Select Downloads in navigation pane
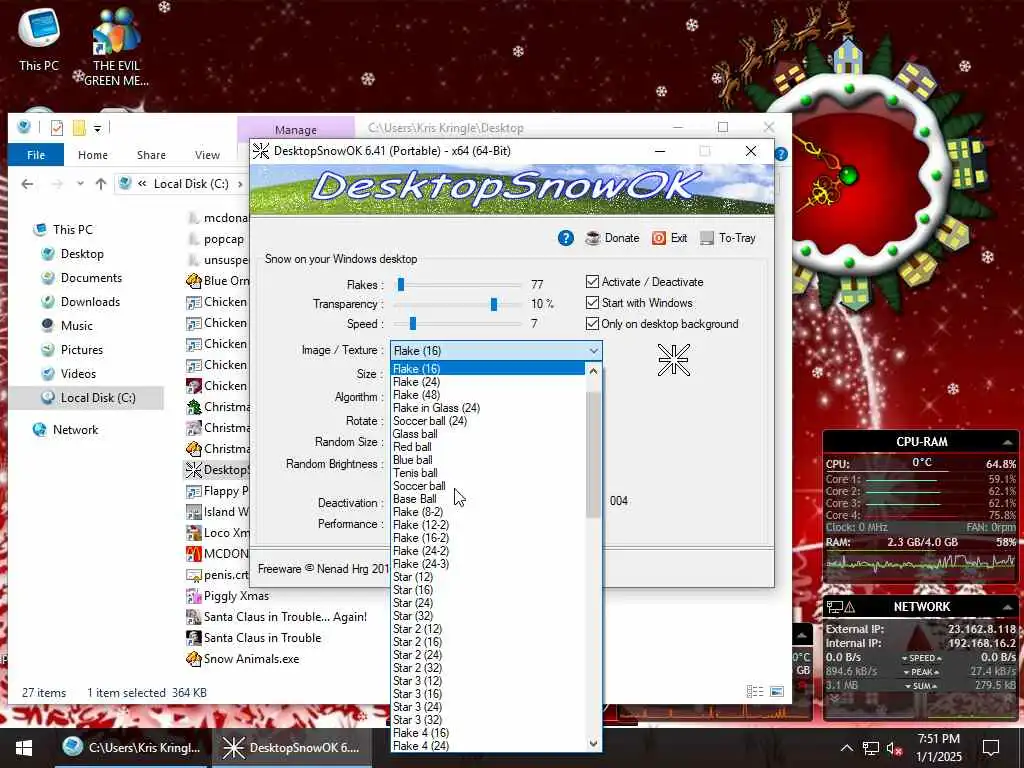The height and width of the screenshot is (768, 1024). click(90, 302)
